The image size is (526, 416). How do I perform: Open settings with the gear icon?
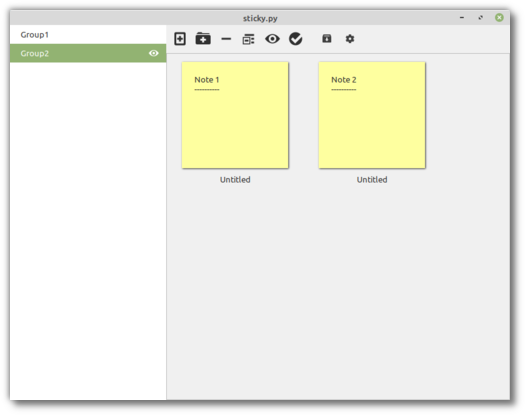(x=350, y=39)
